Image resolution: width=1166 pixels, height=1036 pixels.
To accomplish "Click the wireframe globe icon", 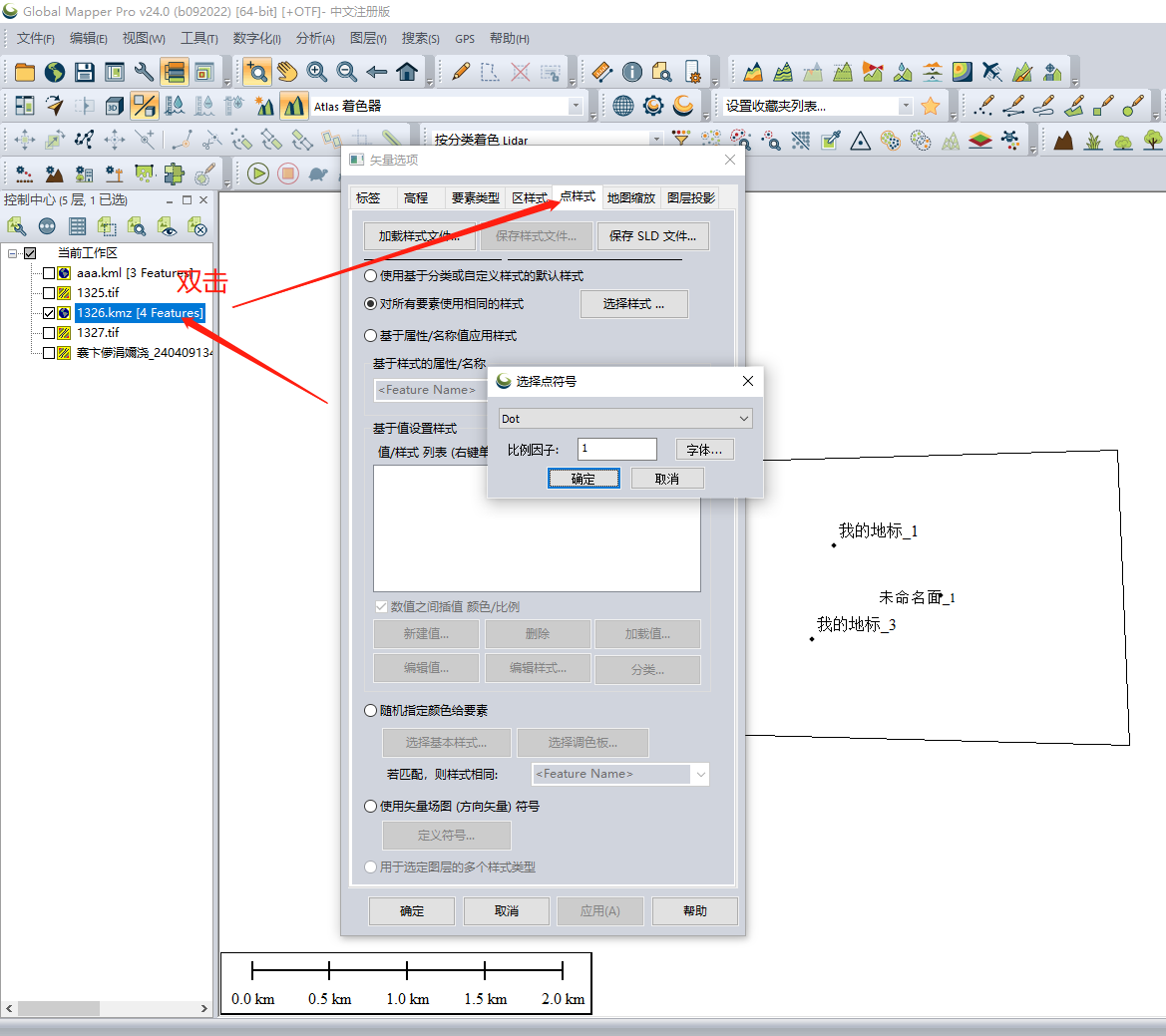I will tap(623, 107).
